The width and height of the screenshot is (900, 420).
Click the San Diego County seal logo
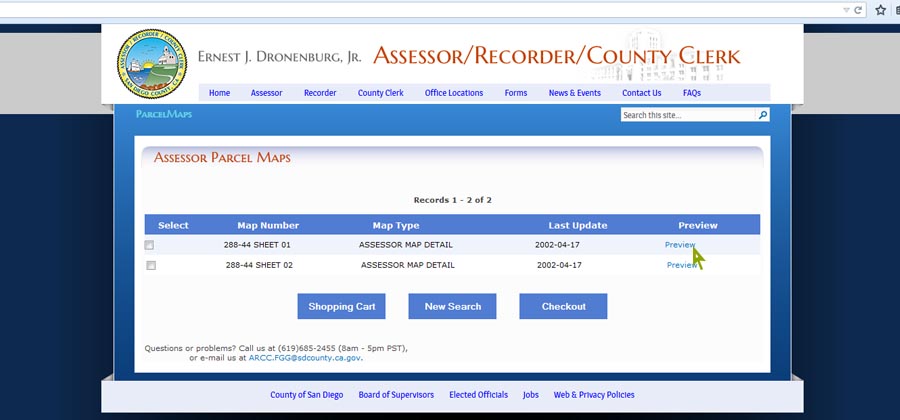click(x=152, y=63)
